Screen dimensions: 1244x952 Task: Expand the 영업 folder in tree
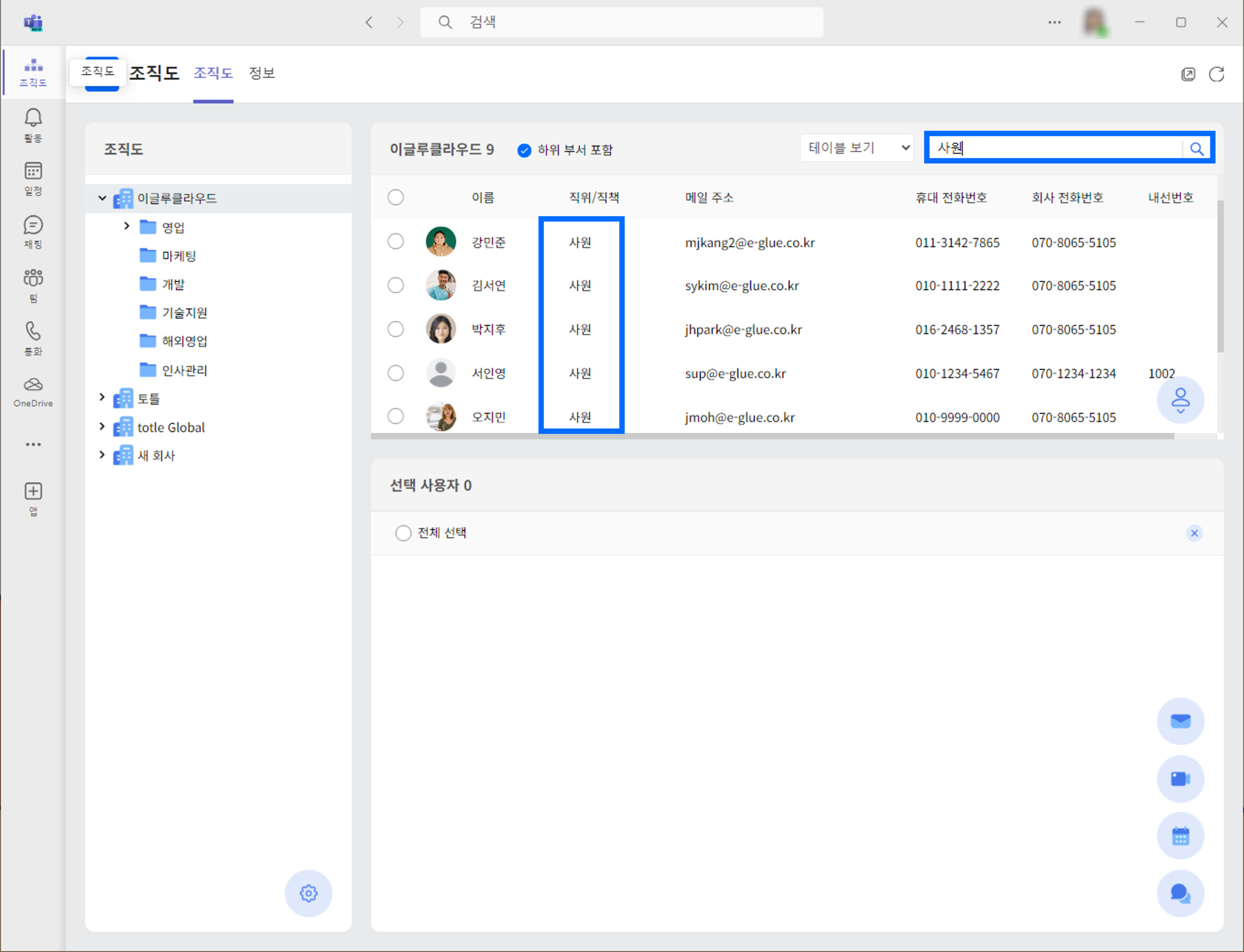[x=126, y=226]
